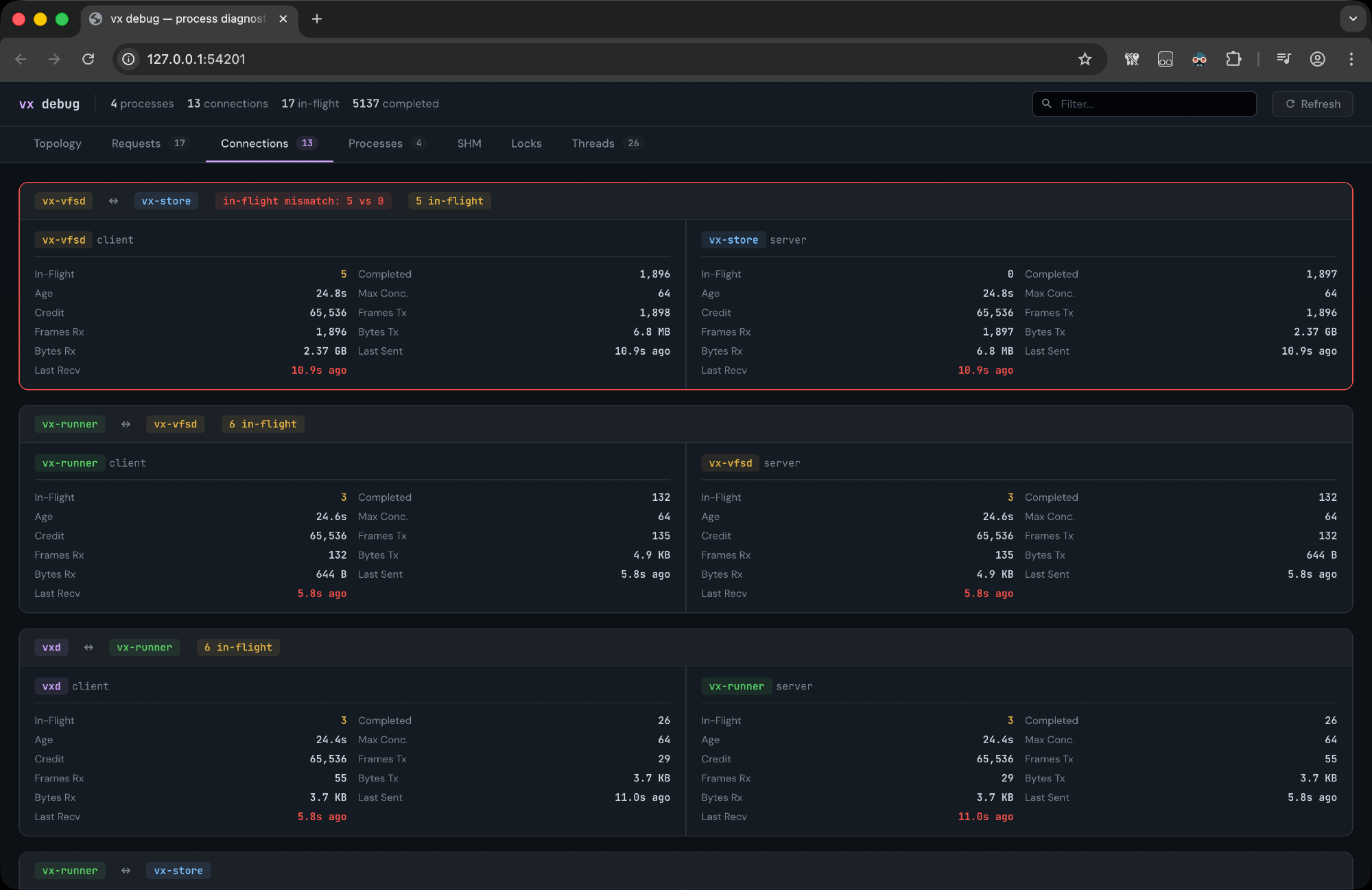Image resolution: width=1372 pixels, height=890 pixels.
Task: Click the site information icon in address bar
Action: [128, 59]
